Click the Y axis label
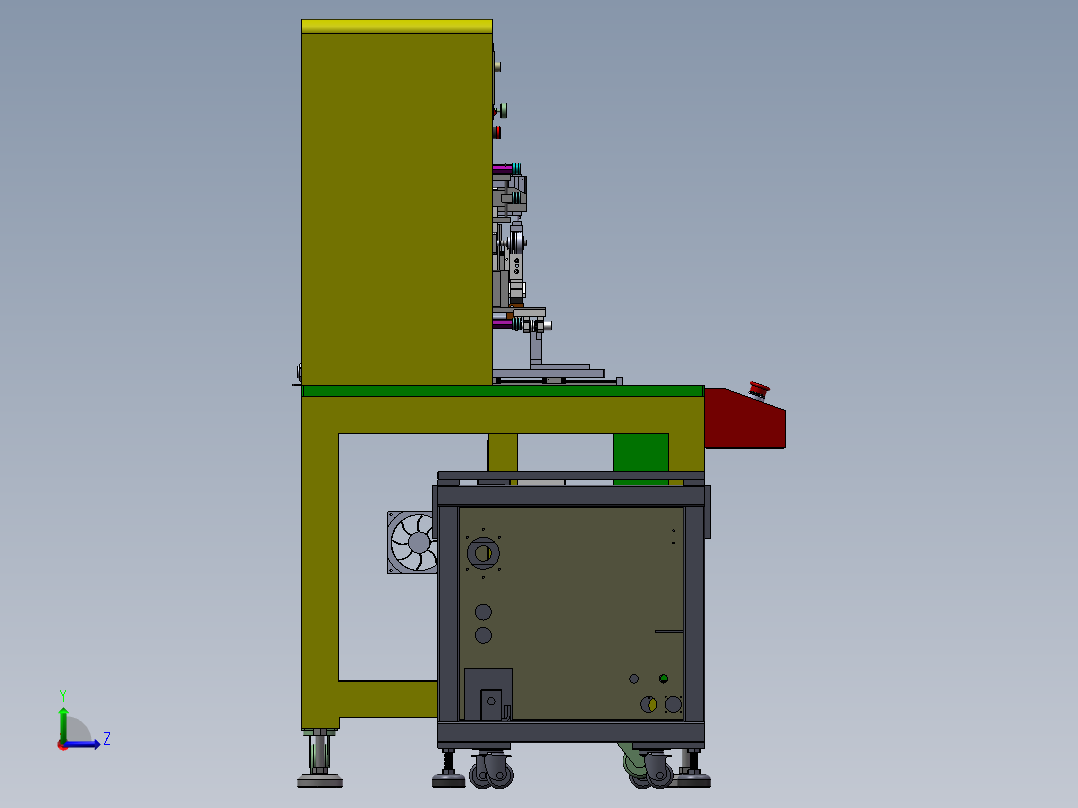Image resolution: width=1078 pixels, height=808 pixels. point(63,696)
